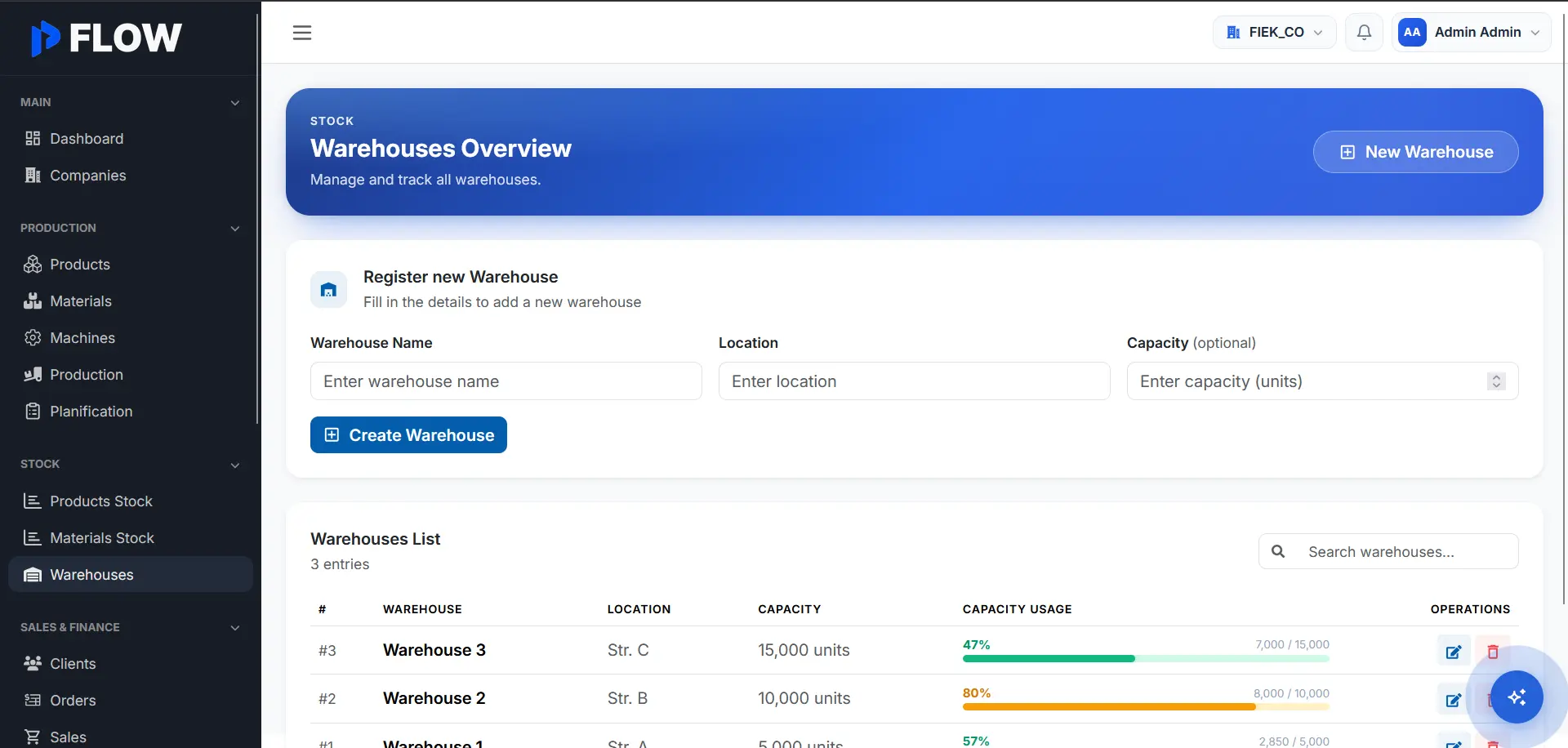Click the Dashboard grid icon

pyautogui.click(x=33, y=139)
